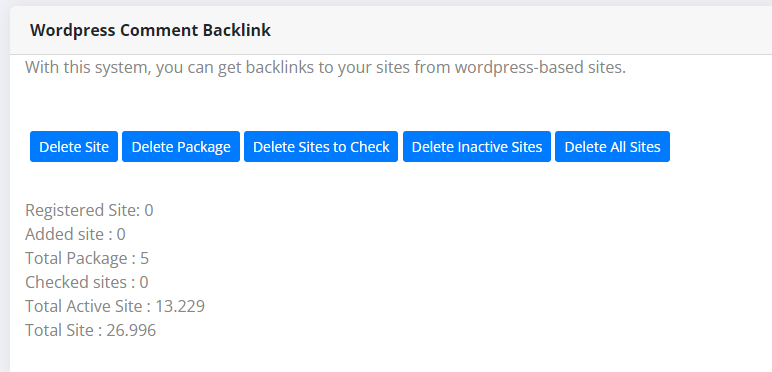
Task: Select the Delete Package button
Action: pos(181,147)
